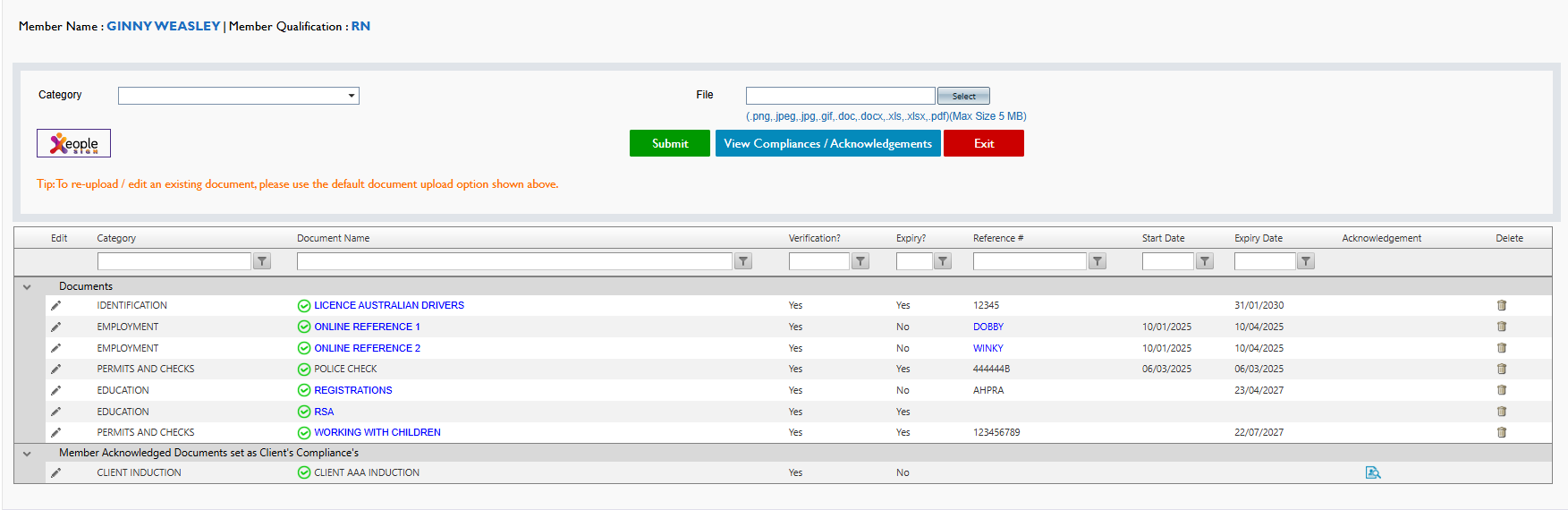This screenshot has height=510, width=1568.
Task: Open Reference # column filter menu
Action: click(x=1098, y=261)
